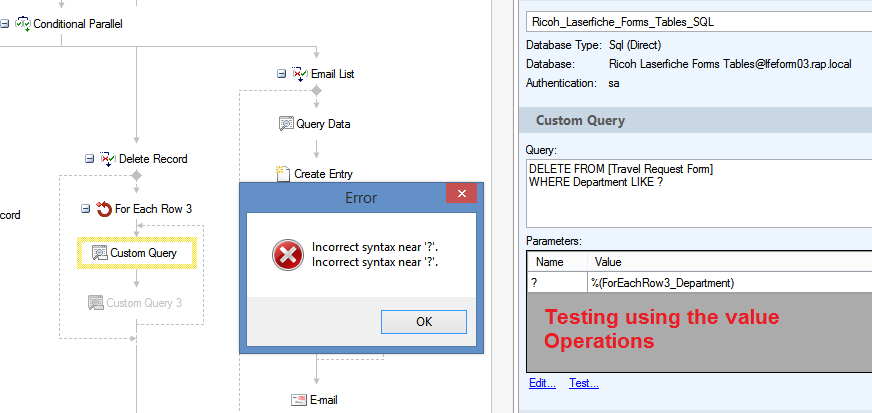Collapse the Conditional Parallel activity
This screenshot has height=413, width=872.
(4, 24)
